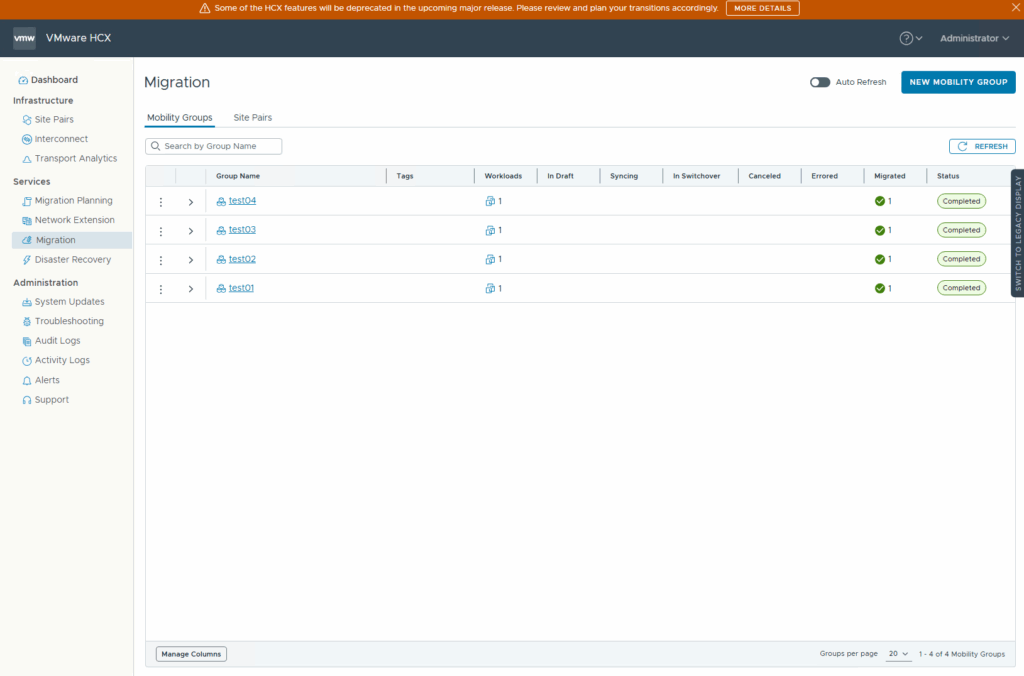1024x676 pixels.
Task: Open three-dot actions menu for test04
Action: (160, 202)
